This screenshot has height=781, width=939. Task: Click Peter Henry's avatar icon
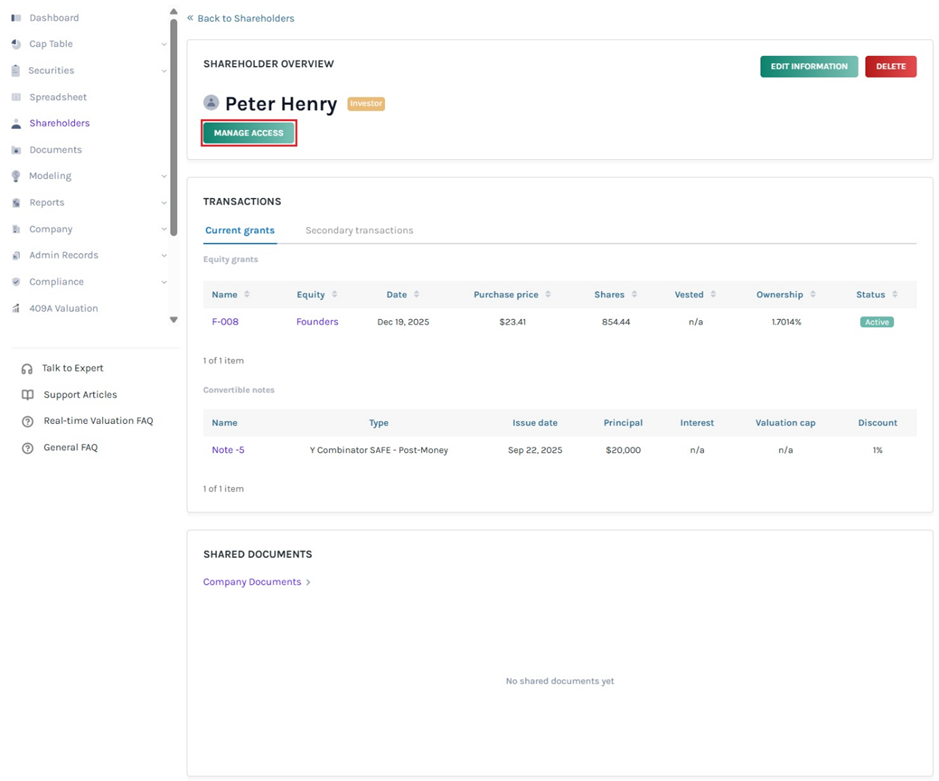click(211, 102)
